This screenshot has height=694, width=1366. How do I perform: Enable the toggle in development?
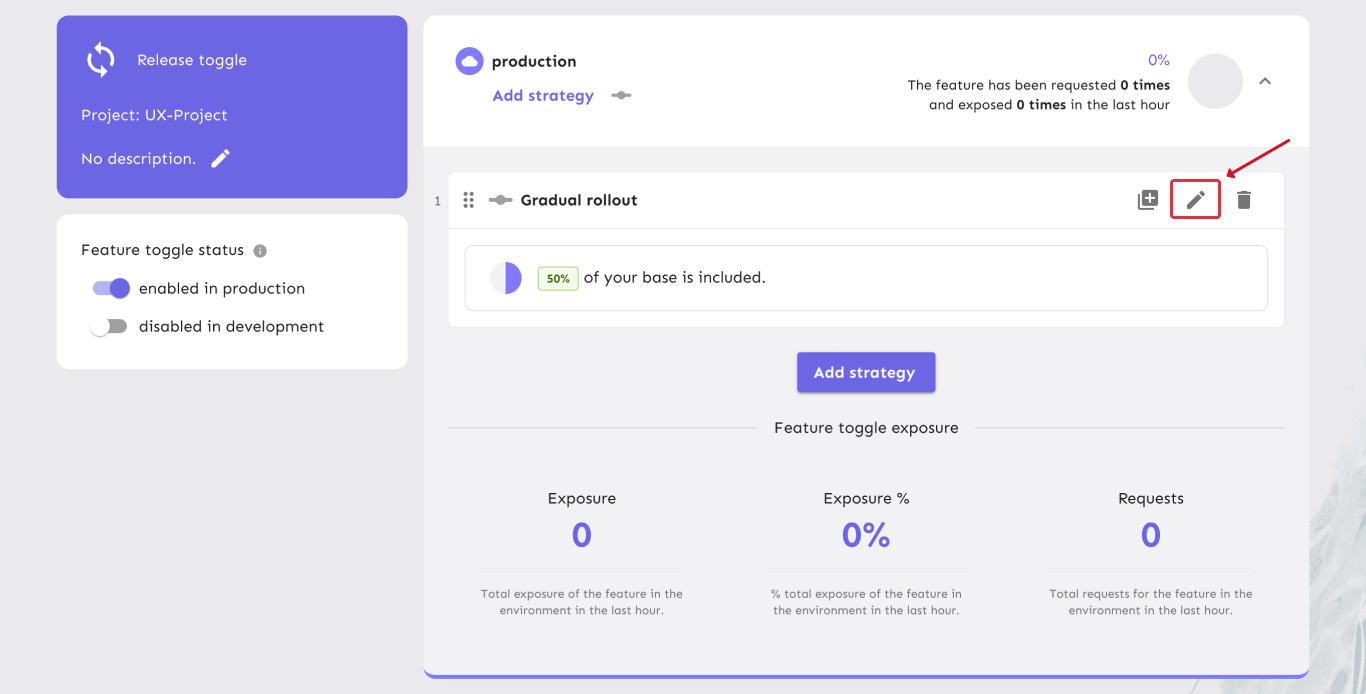109,326
